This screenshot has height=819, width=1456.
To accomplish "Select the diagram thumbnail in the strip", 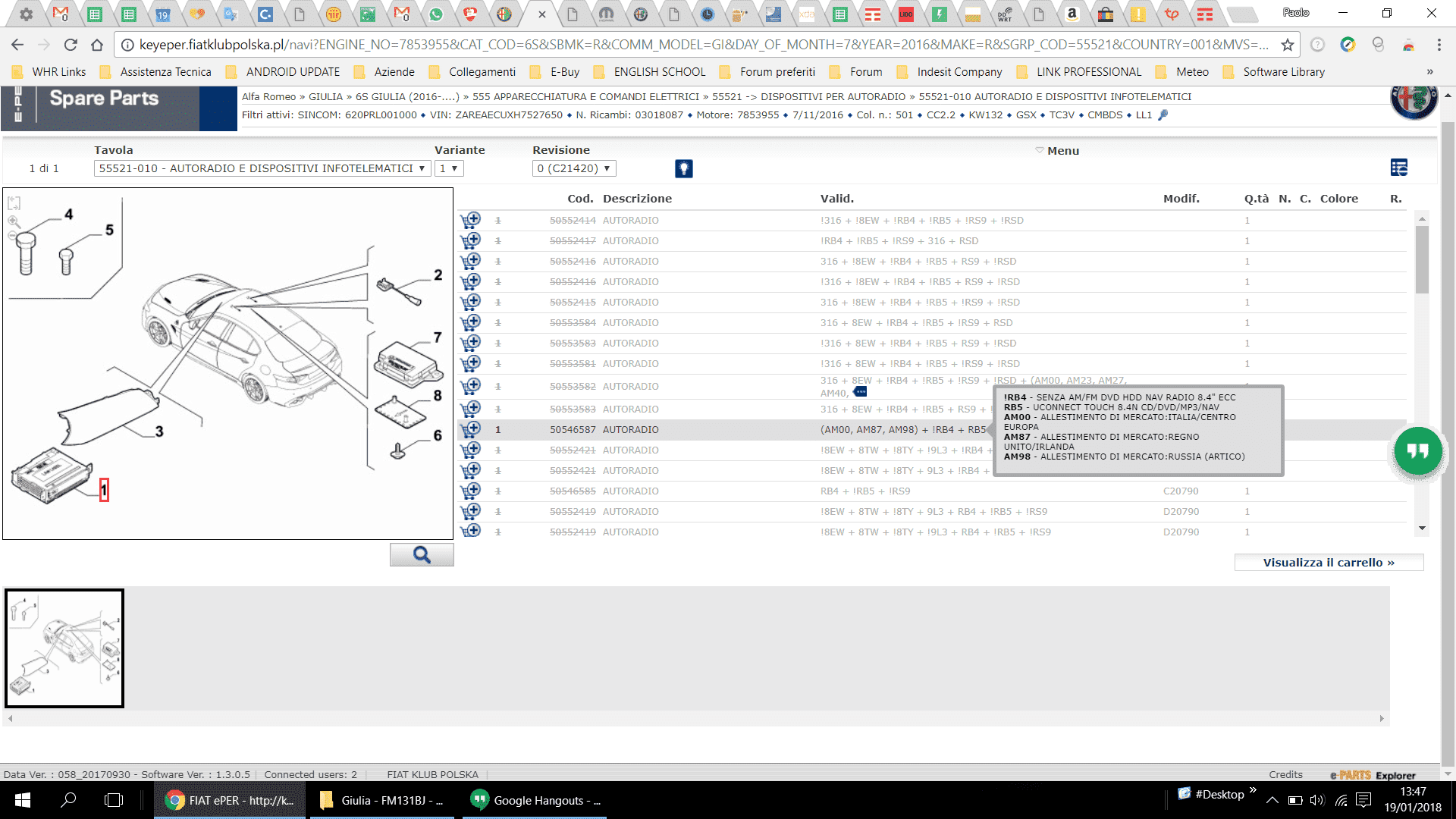I will pyautogui.click(x=64, y=648).
